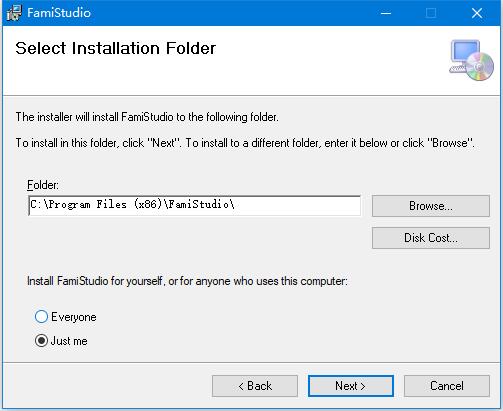Click the FamiStudio installer icon in title bar

14,13
